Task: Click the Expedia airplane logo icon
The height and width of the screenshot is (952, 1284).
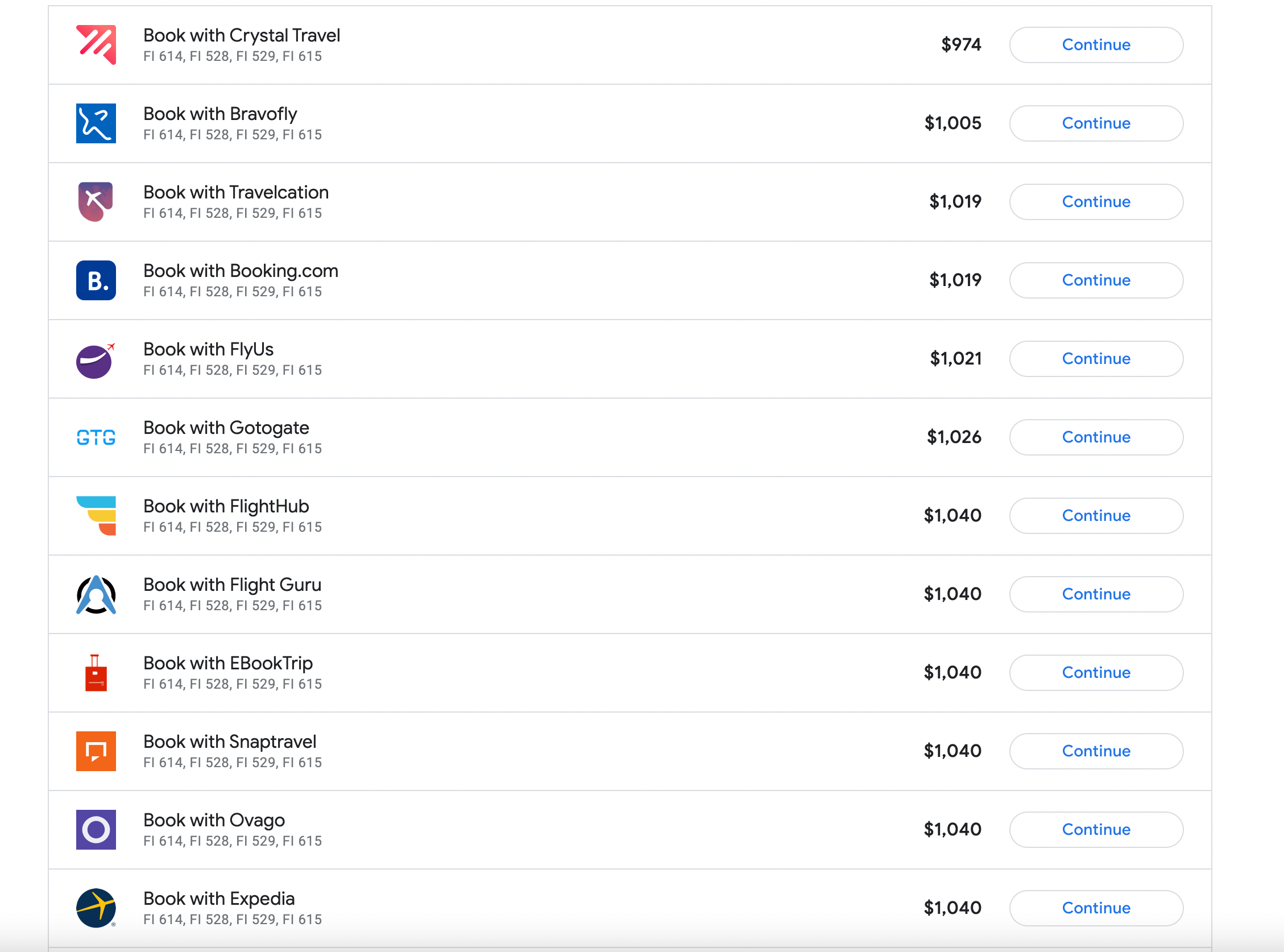Action: coord(96,908)
